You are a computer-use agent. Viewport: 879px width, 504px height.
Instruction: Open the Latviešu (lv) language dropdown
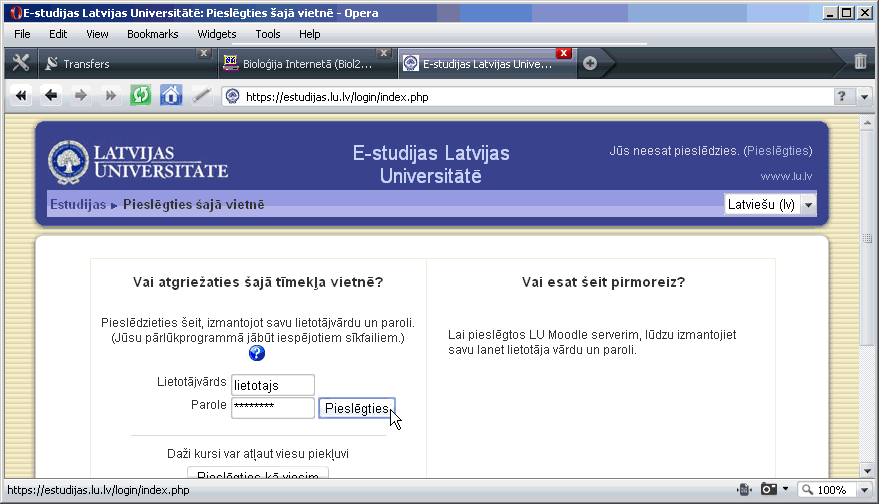[770, 205]
